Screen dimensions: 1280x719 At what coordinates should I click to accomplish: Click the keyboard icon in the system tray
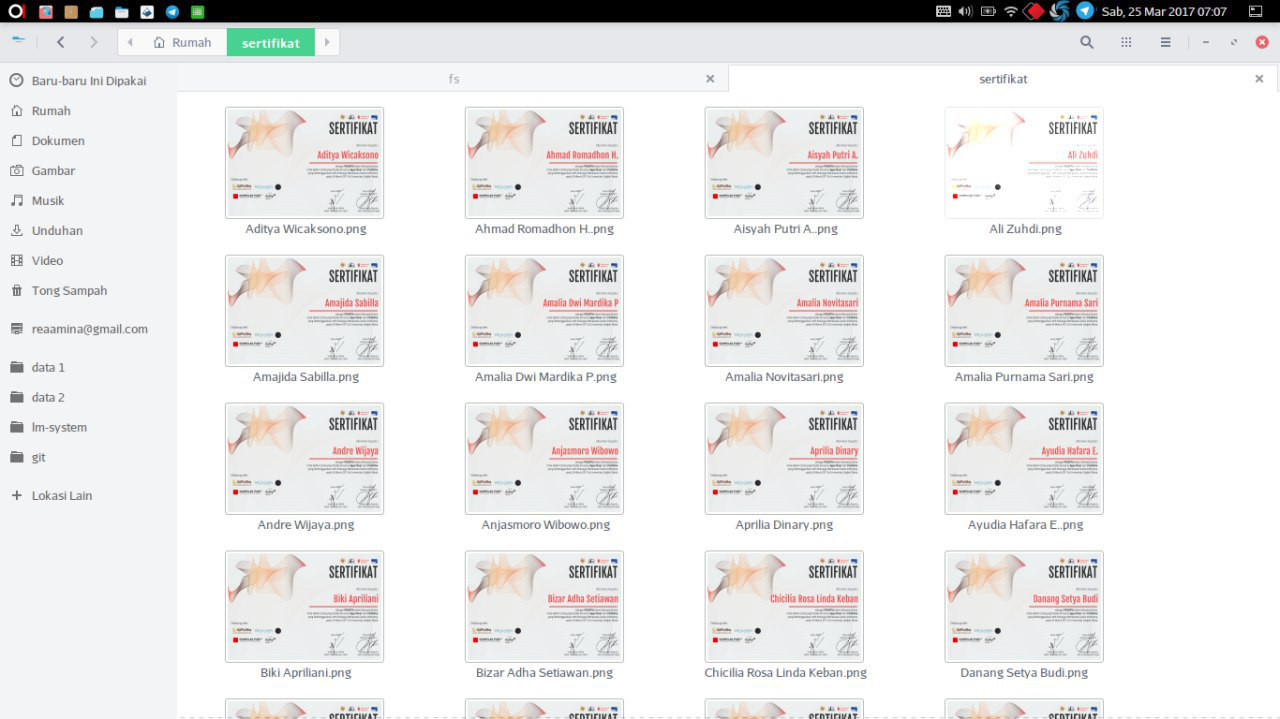point(943,11)
